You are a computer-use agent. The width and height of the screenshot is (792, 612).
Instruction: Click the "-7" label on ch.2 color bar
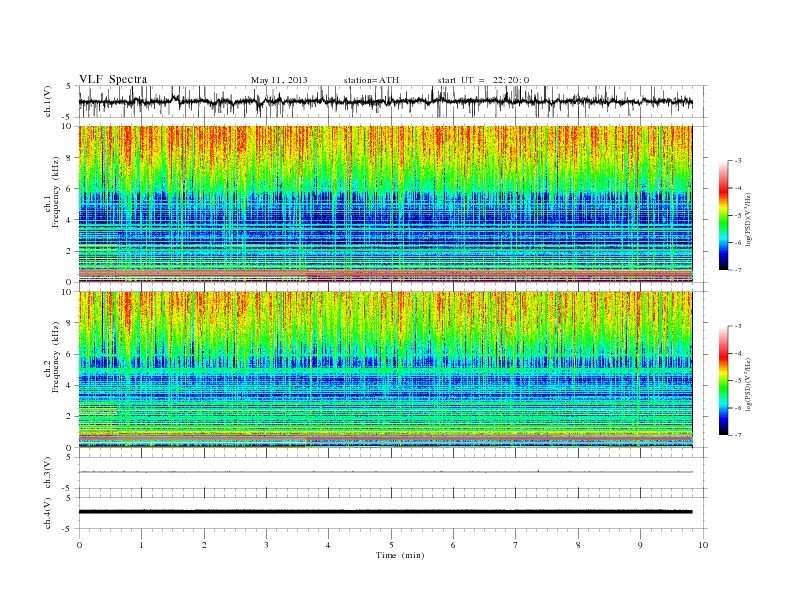tap(737, 435)
